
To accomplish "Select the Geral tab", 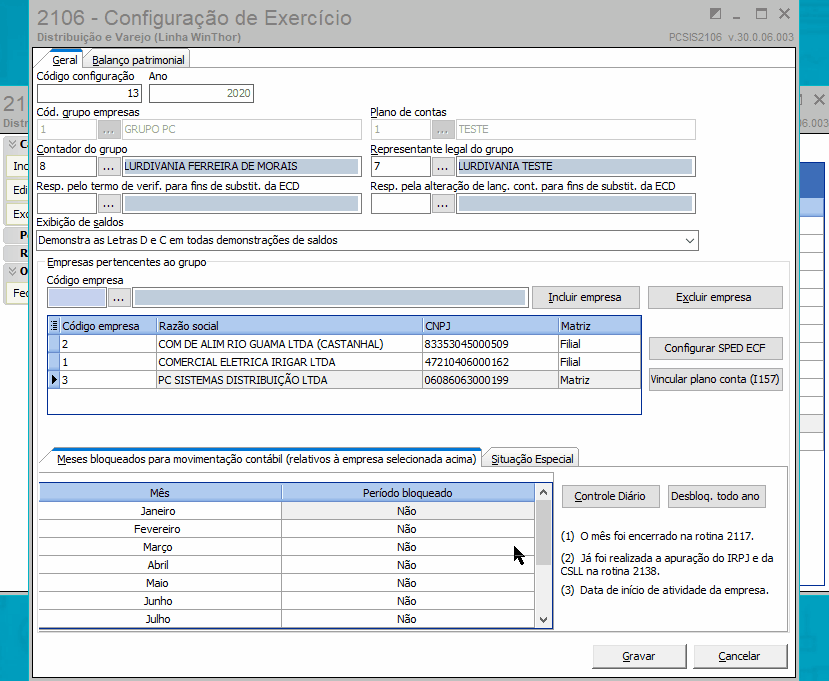I will click(x=65, y=60).
